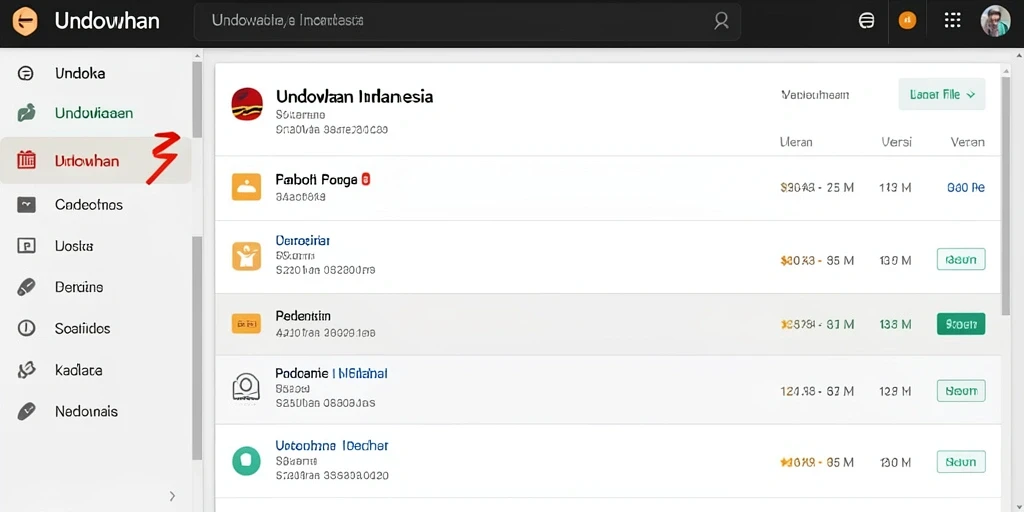Click the Undowhan brand name in top bar

coord(107,21)
